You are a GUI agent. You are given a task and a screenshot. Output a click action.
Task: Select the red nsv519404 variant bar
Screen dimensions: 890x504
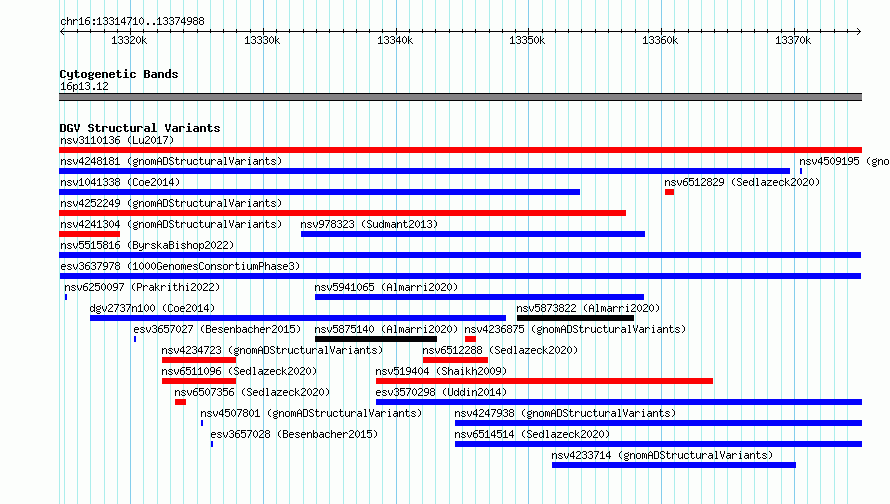544,381
